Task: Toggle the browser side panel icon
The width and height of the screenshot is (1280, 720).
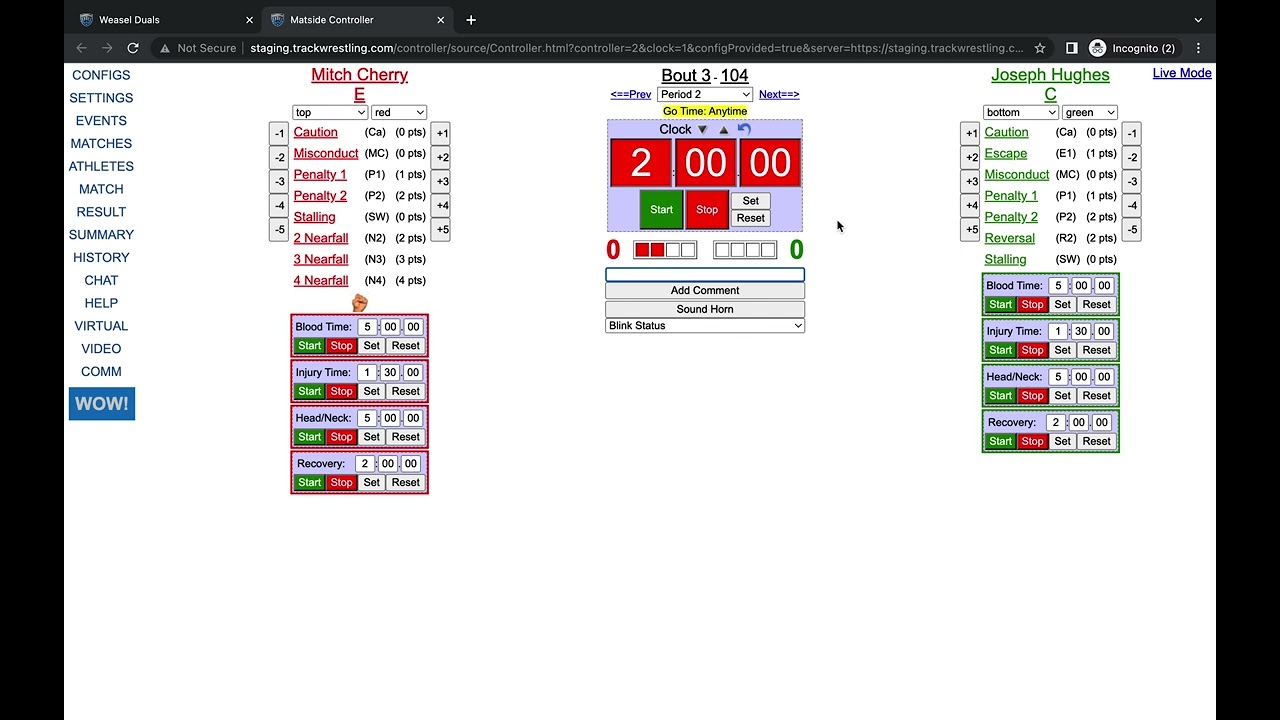Action: 1071,48
